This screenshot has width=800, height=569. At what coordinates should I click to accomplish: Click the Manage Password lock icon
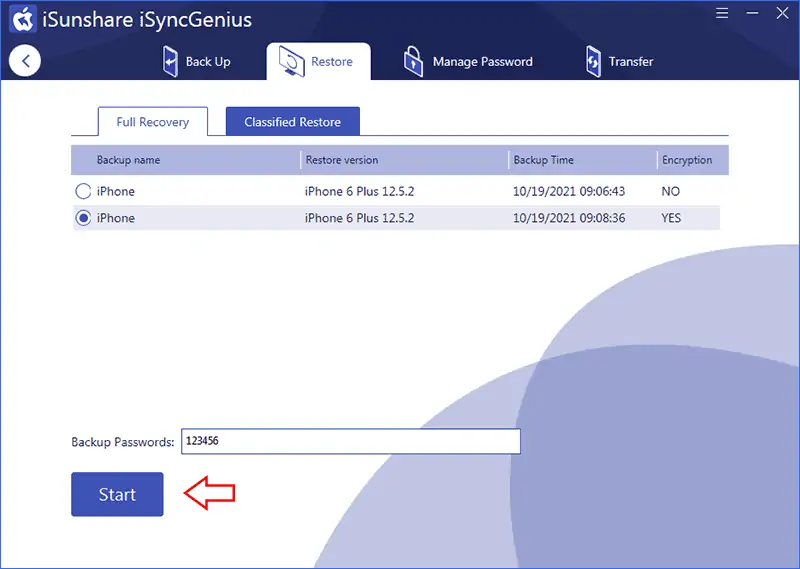pos(413,61)
